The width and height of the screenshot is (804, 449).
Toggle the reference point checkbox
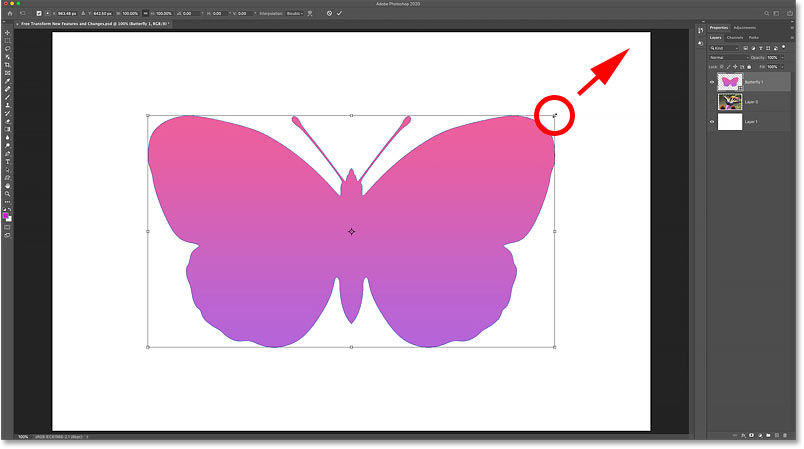pyautogui.click(x=39, y=13)
